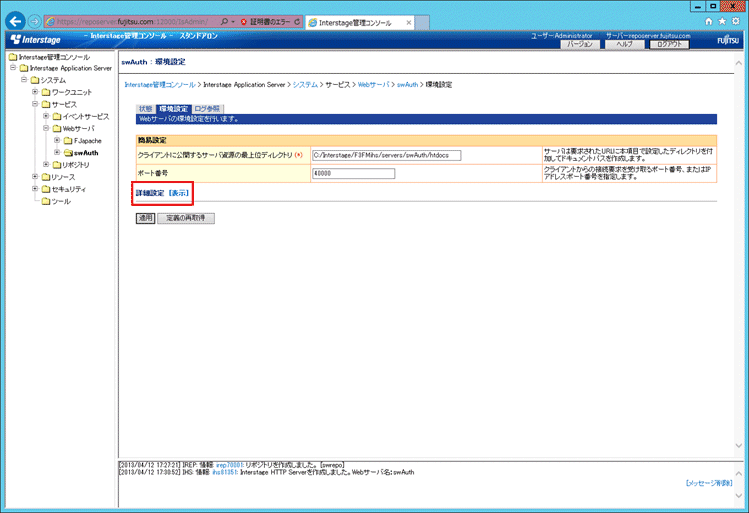
Task: Click the browser forward arrow button
Action: (x=34, y=21)
